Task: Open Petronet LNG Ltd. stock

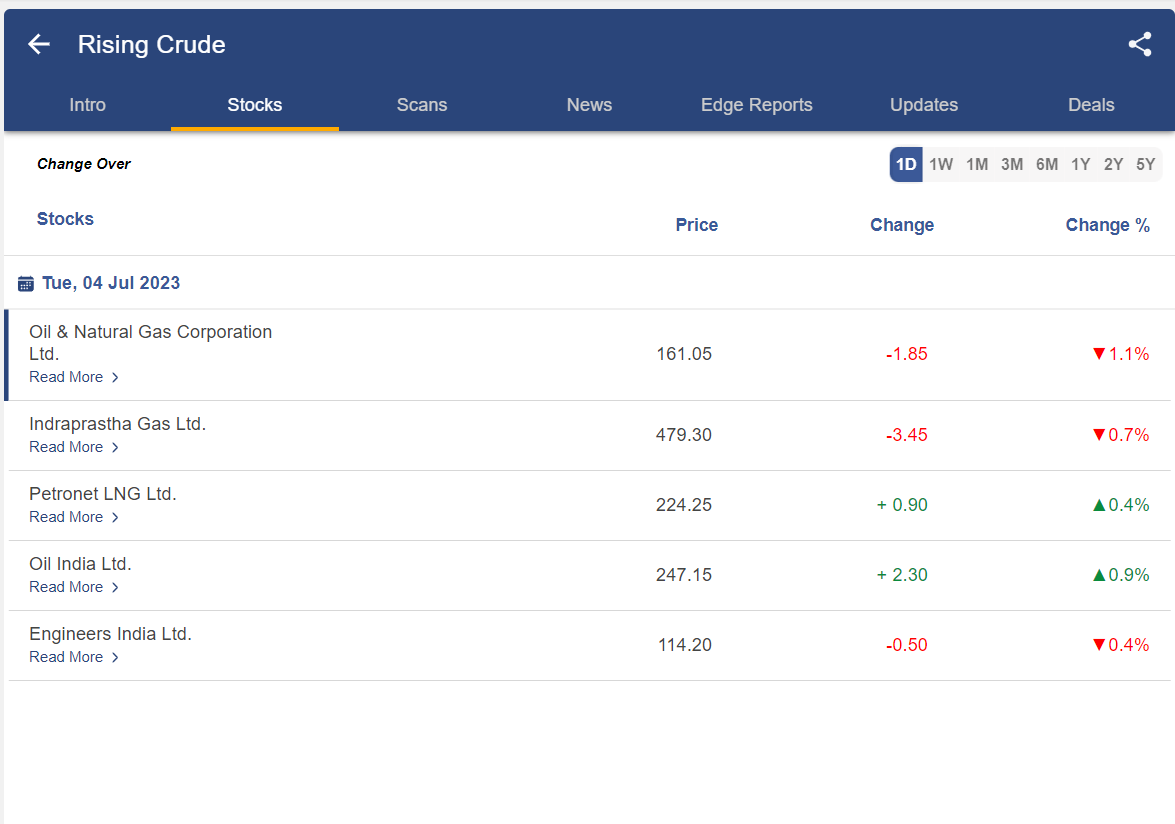Action: 103,494
